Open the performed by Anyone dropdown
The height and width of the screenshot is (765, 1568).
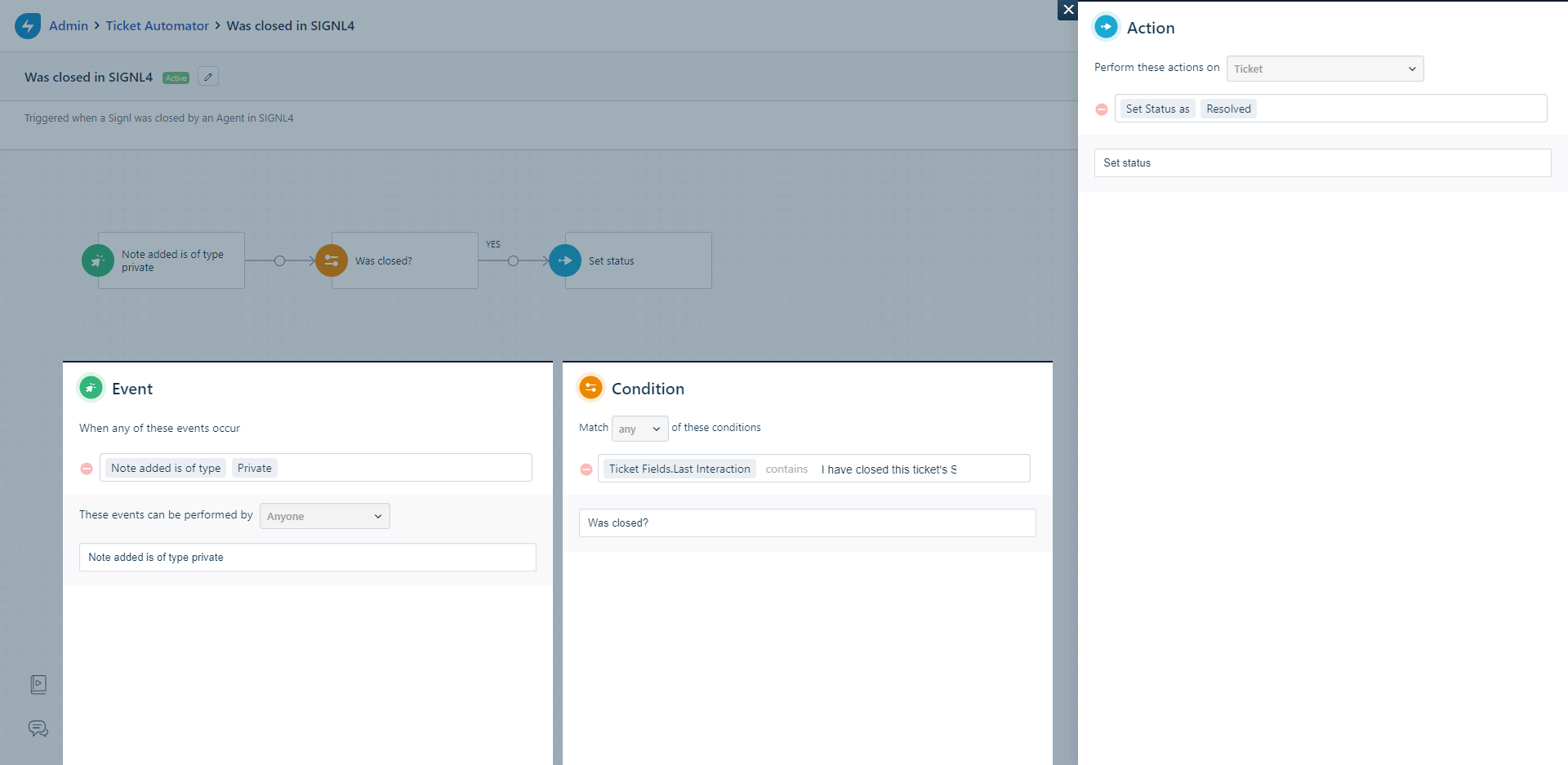pos(324,516)
